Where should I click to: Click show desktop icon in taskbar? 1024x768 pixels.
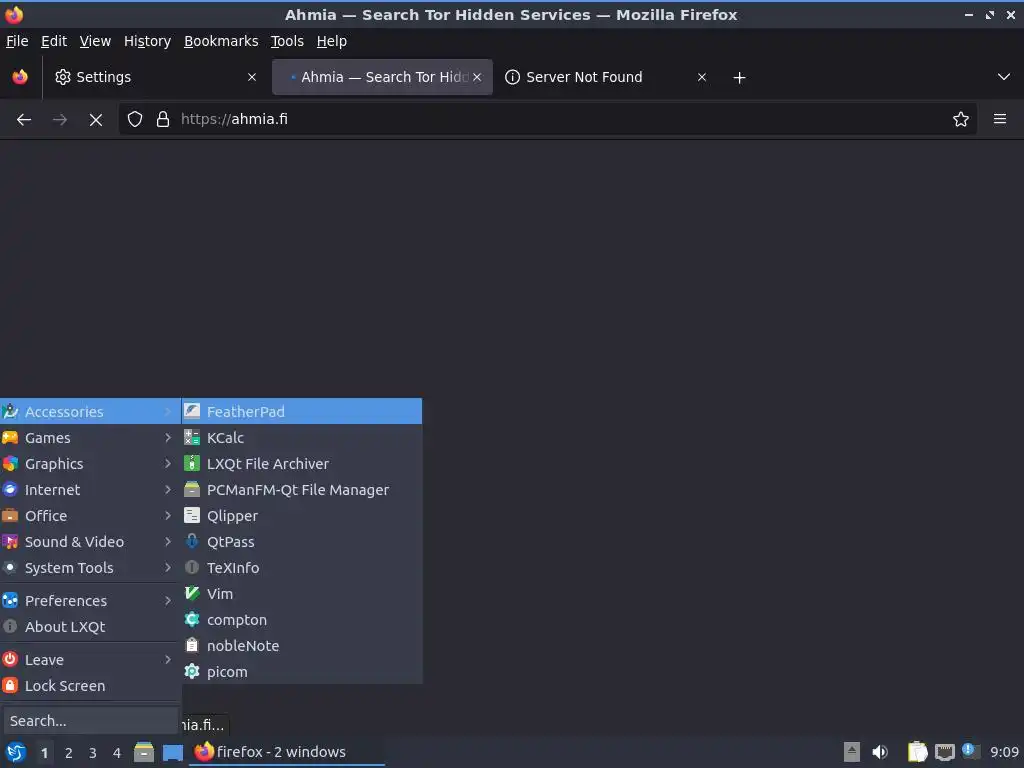pos(172,752)
